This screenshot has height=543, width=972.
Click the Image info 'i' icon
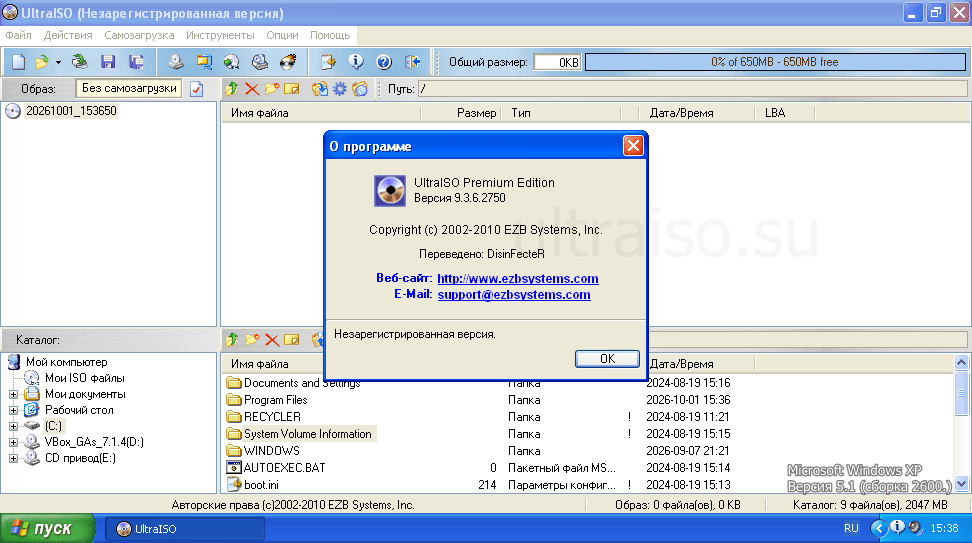point(356,62)
